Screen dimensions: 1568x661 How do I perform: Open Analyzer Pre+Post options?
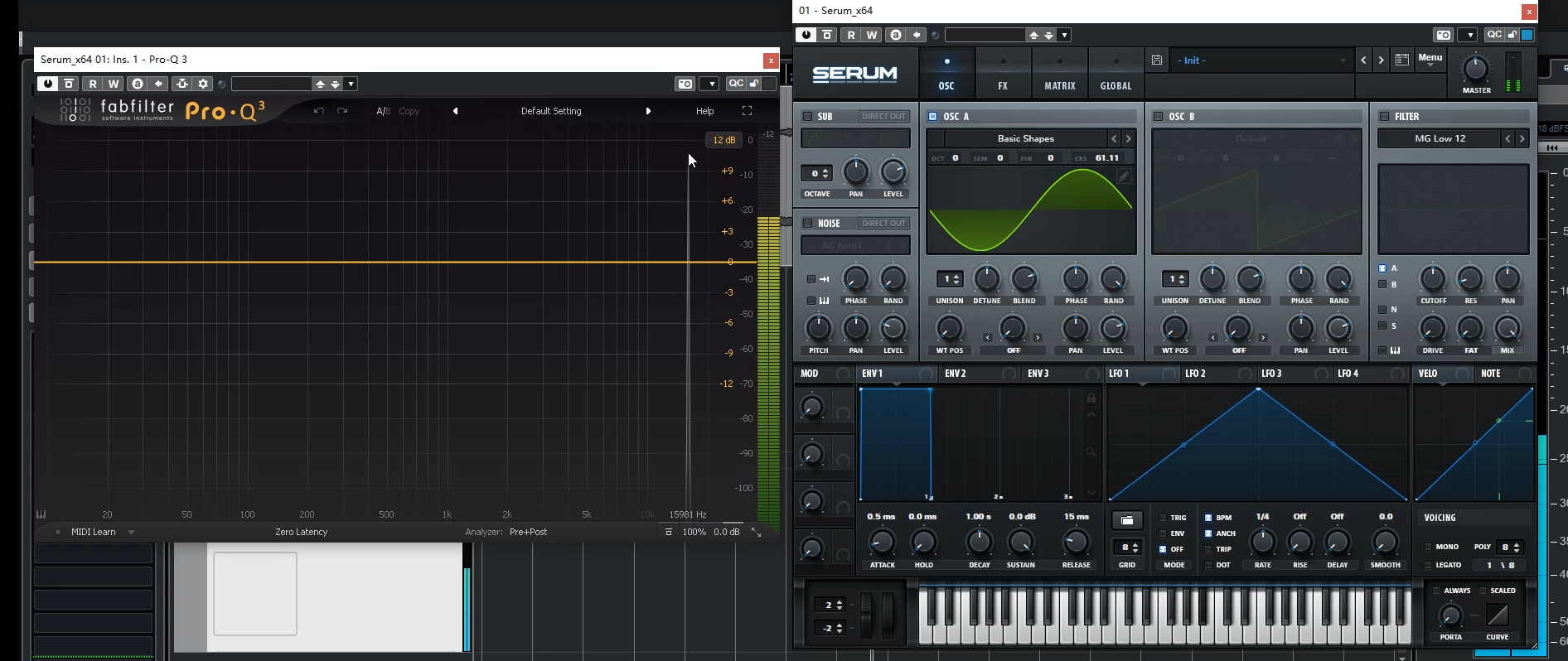(x=528, y=532)
